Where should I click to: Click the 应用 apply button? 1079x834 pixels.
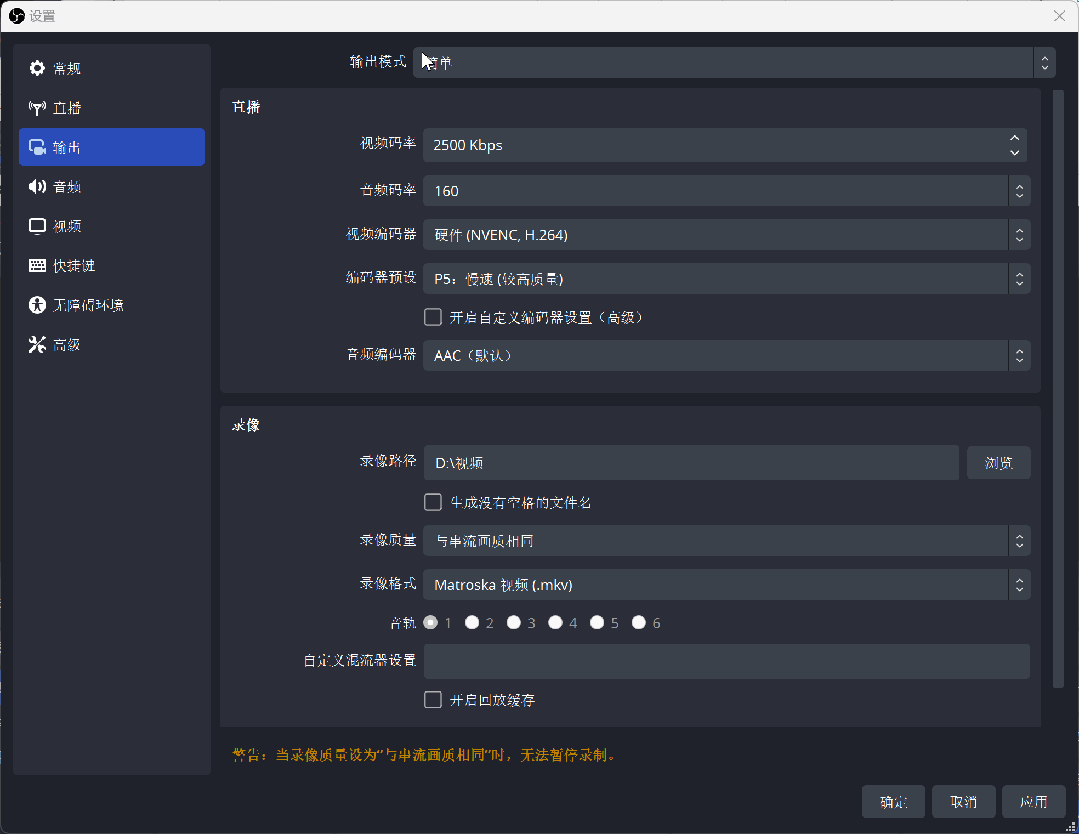click(1033, 802)
